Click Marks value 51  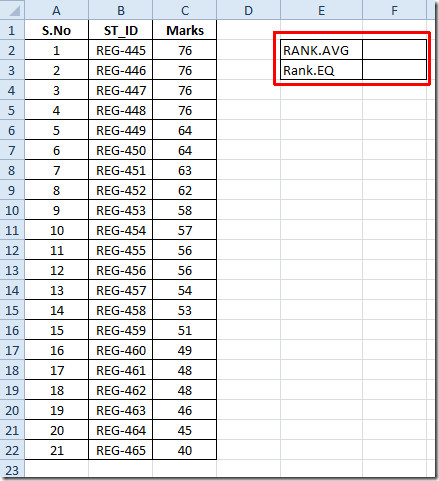185,330
